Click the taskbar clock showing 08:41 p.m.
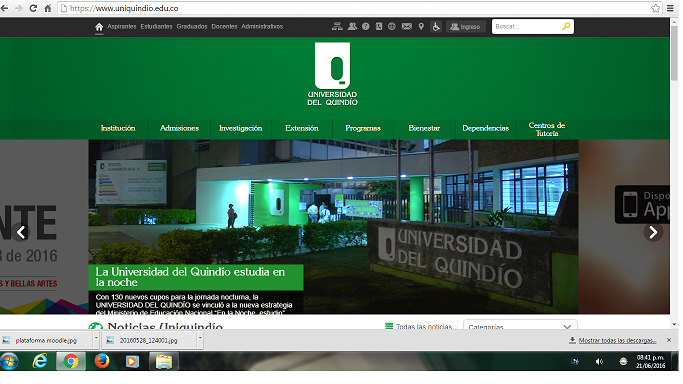The height and width of the screenshot is (384, 683). pos(650,361)
